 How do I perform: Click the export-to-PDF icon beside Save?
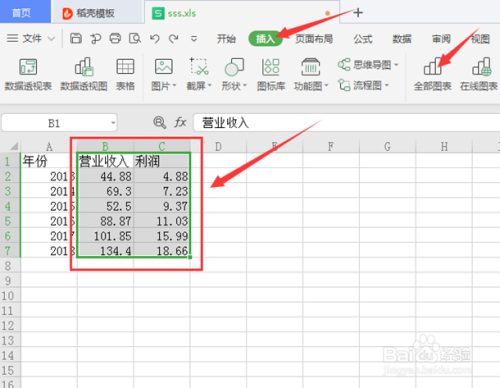(x=95, y=39)
